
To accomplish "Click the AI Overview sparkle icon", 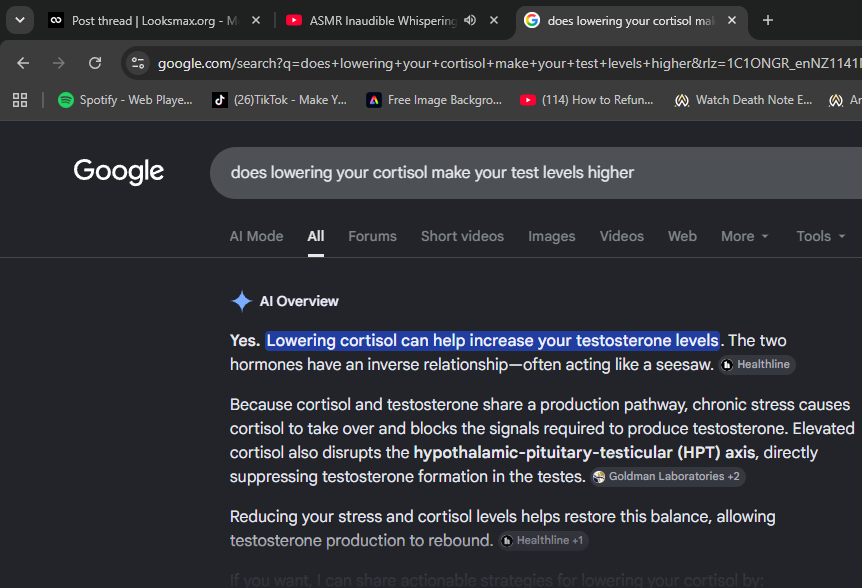I will pos(241,301).
